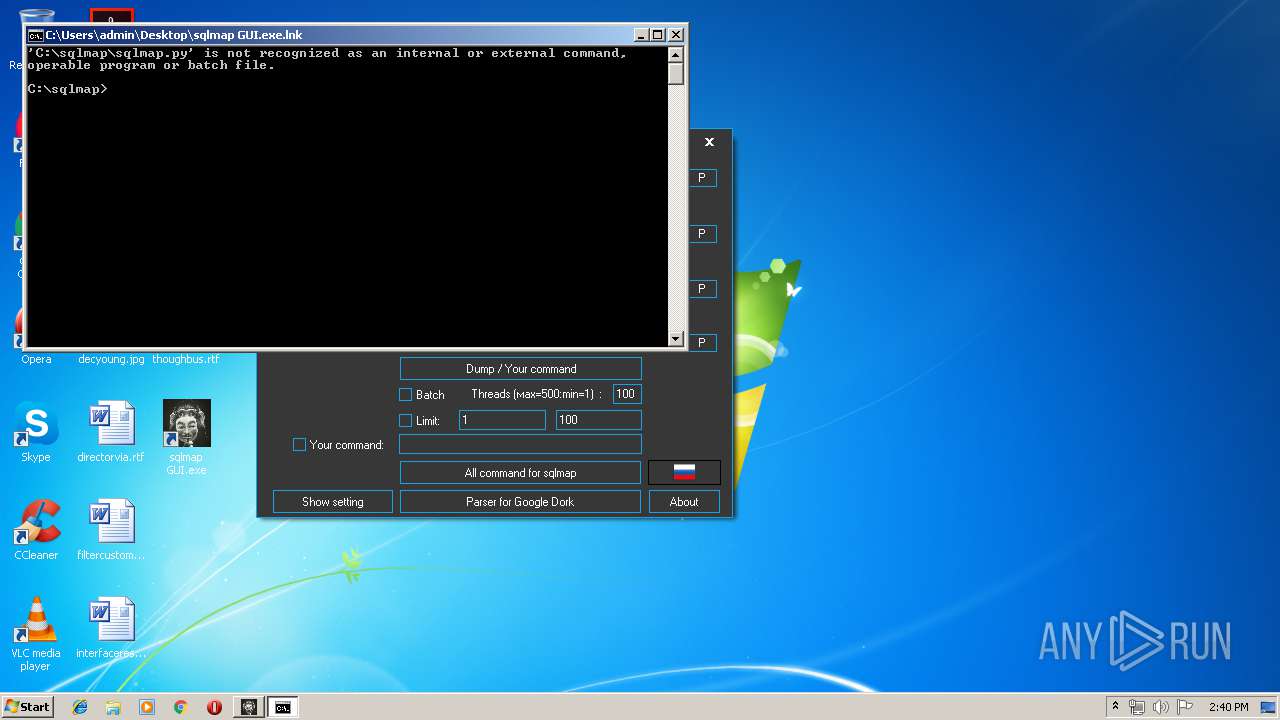Close the sqlmap GUI with X
Screen dimensions: 1280x720
coord(709,142)
